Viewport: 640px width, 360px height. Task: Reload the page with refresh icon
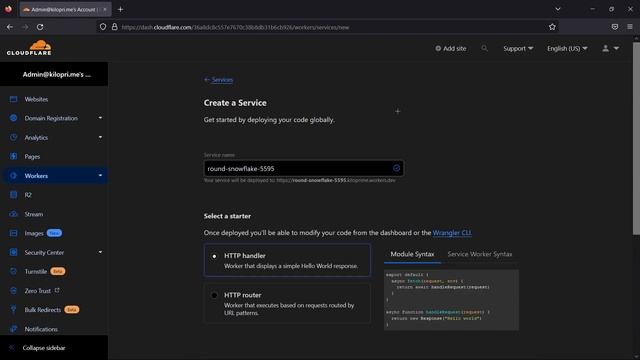[40, 27]
